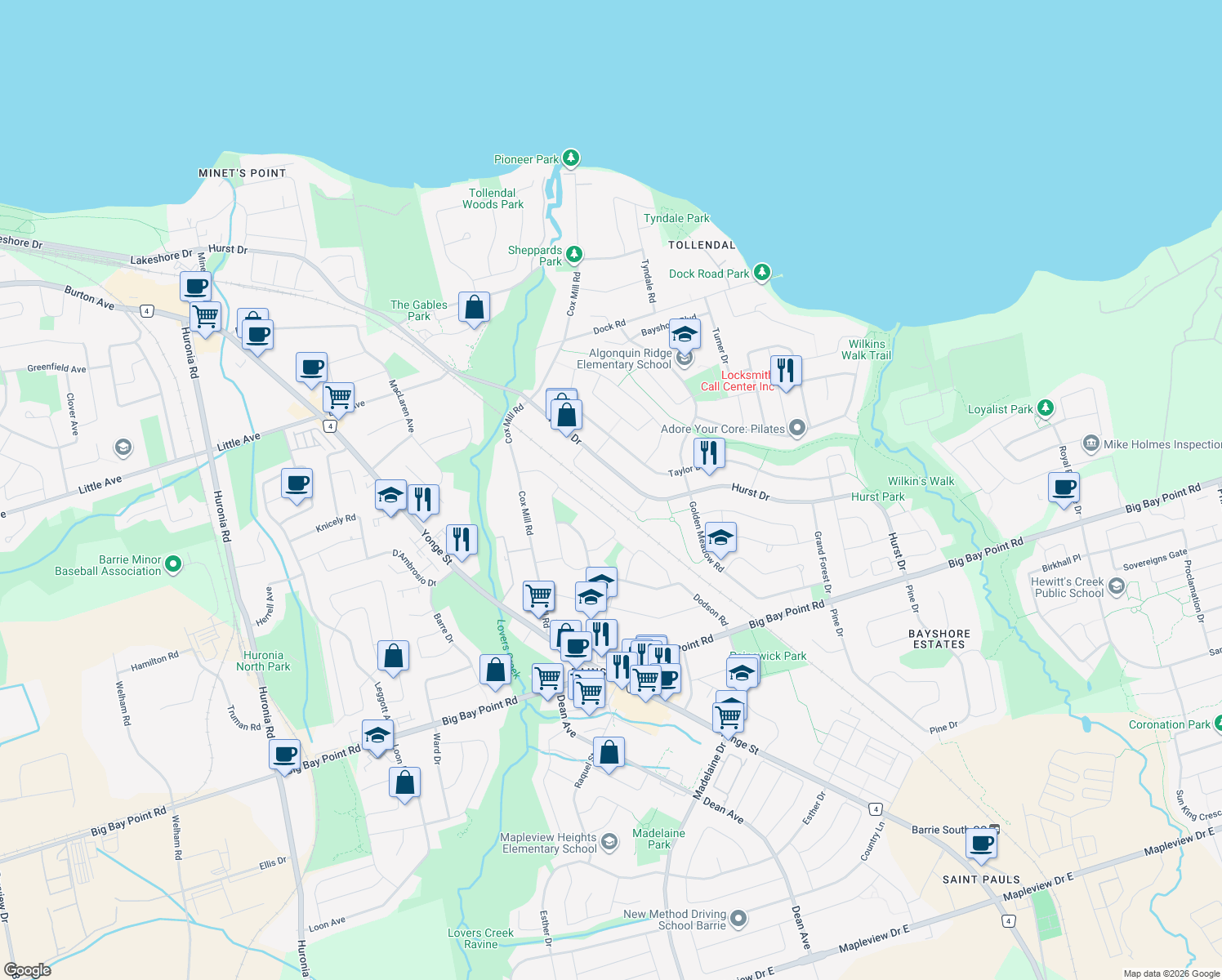Click the grocery cart icon on Huronia Rd
Viewport: 1222px width, 980px height.
tap(204, 315)
